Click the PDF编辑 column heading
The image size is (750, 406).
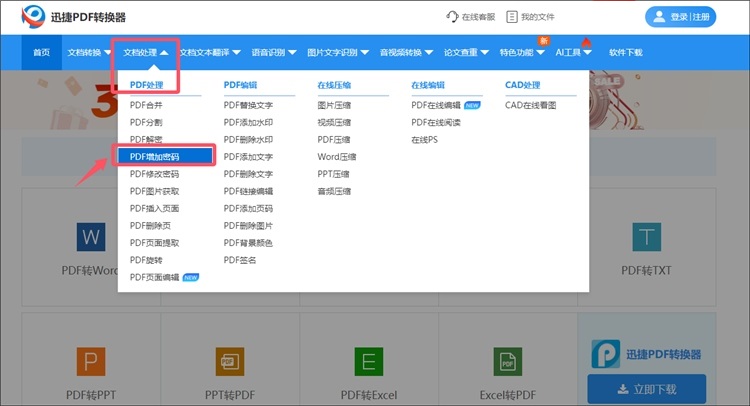[240, 85]
